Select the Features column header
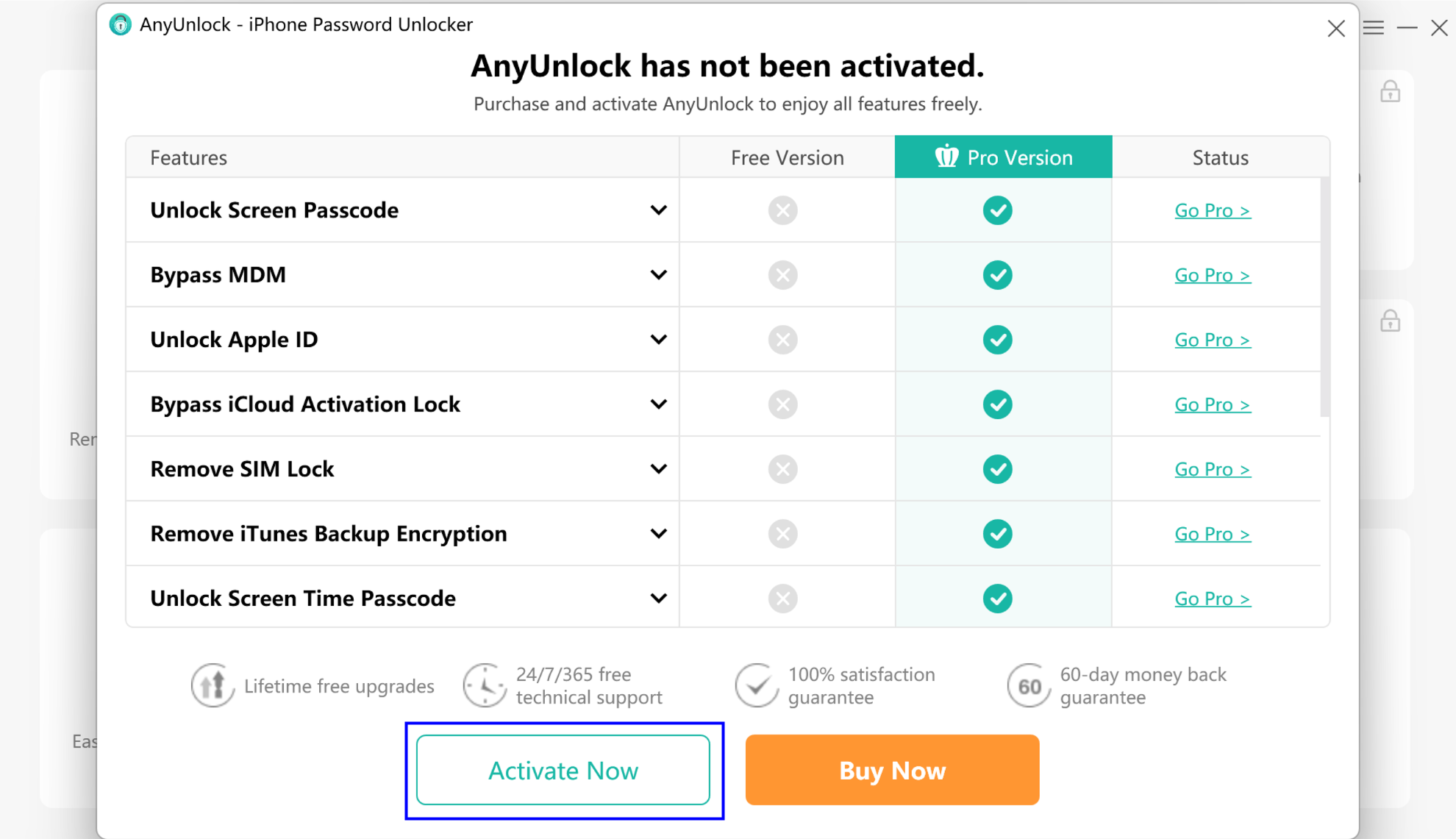 (188, 157)
